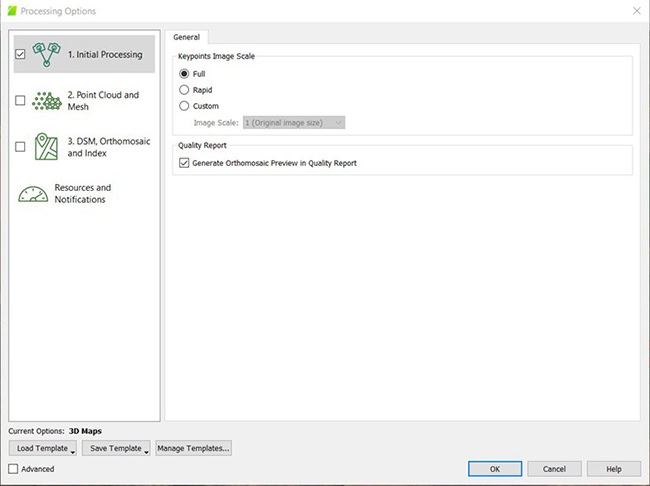Enable the Point Cloud and Mesh checkbox
650x486 pixels.
point(20,100)
